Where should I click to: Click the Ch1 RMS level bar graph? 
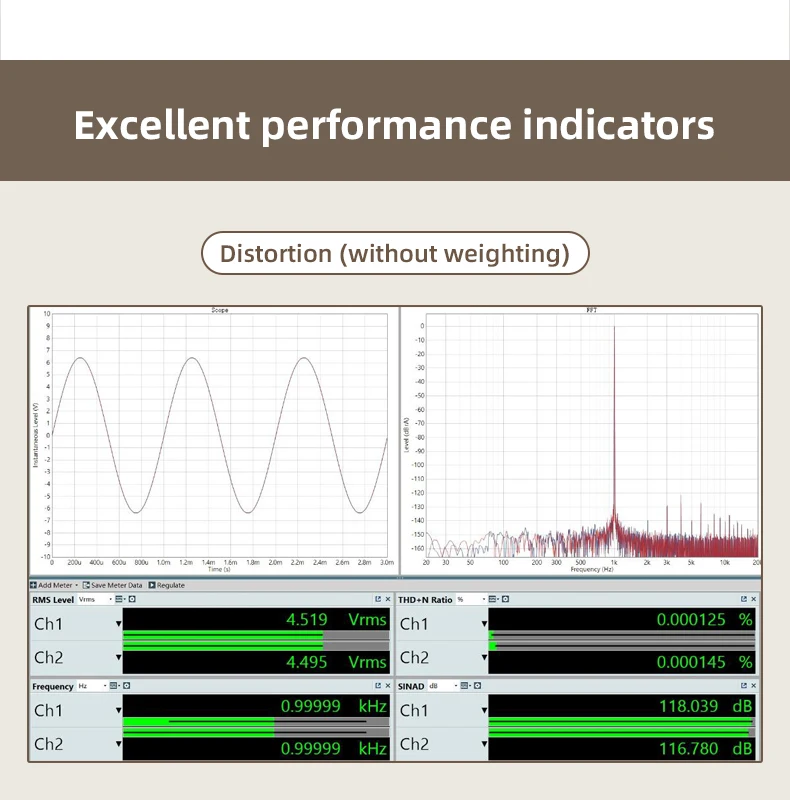[256, 635]
